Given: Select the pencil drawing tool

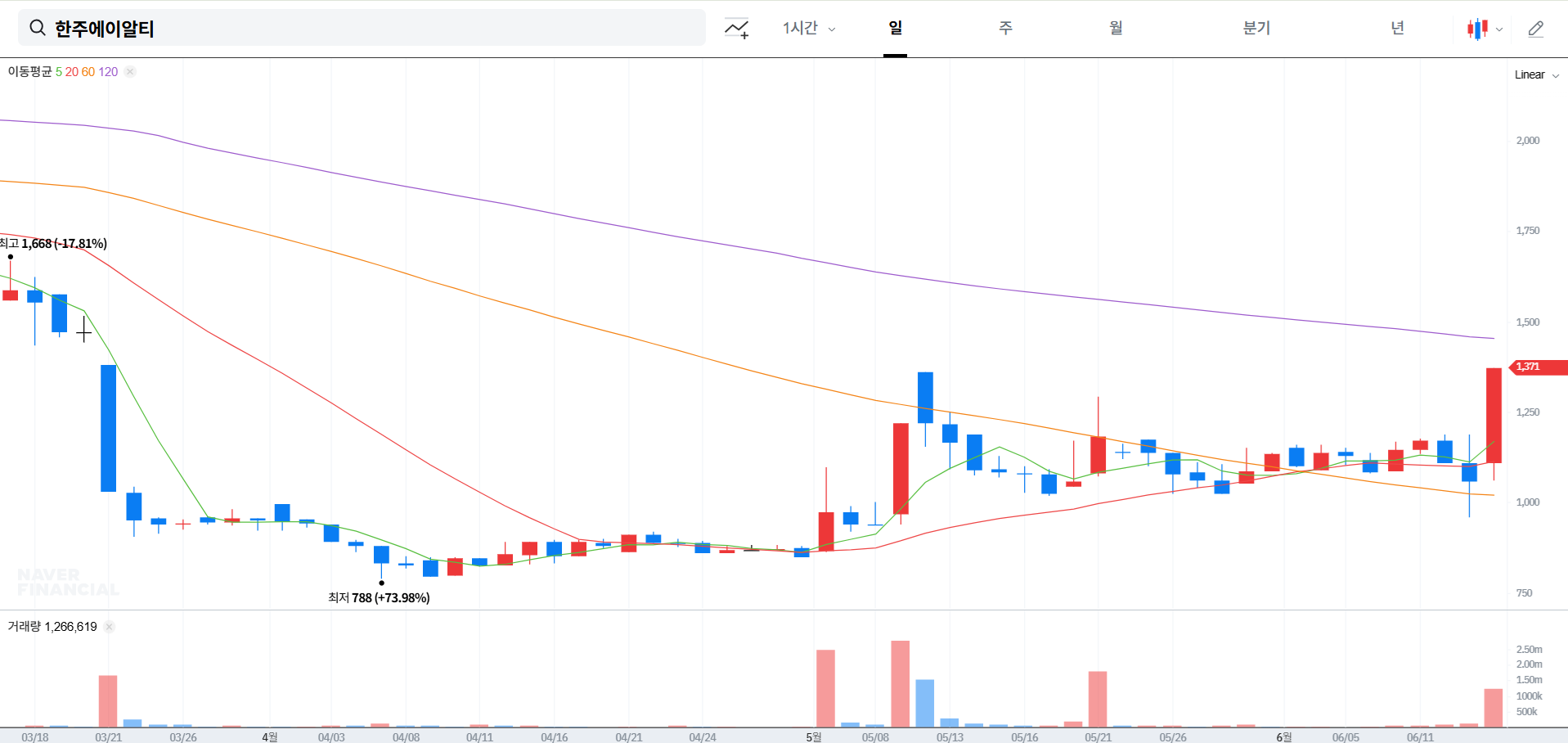Looking at the screenshot, I should tap(1536, 29).
